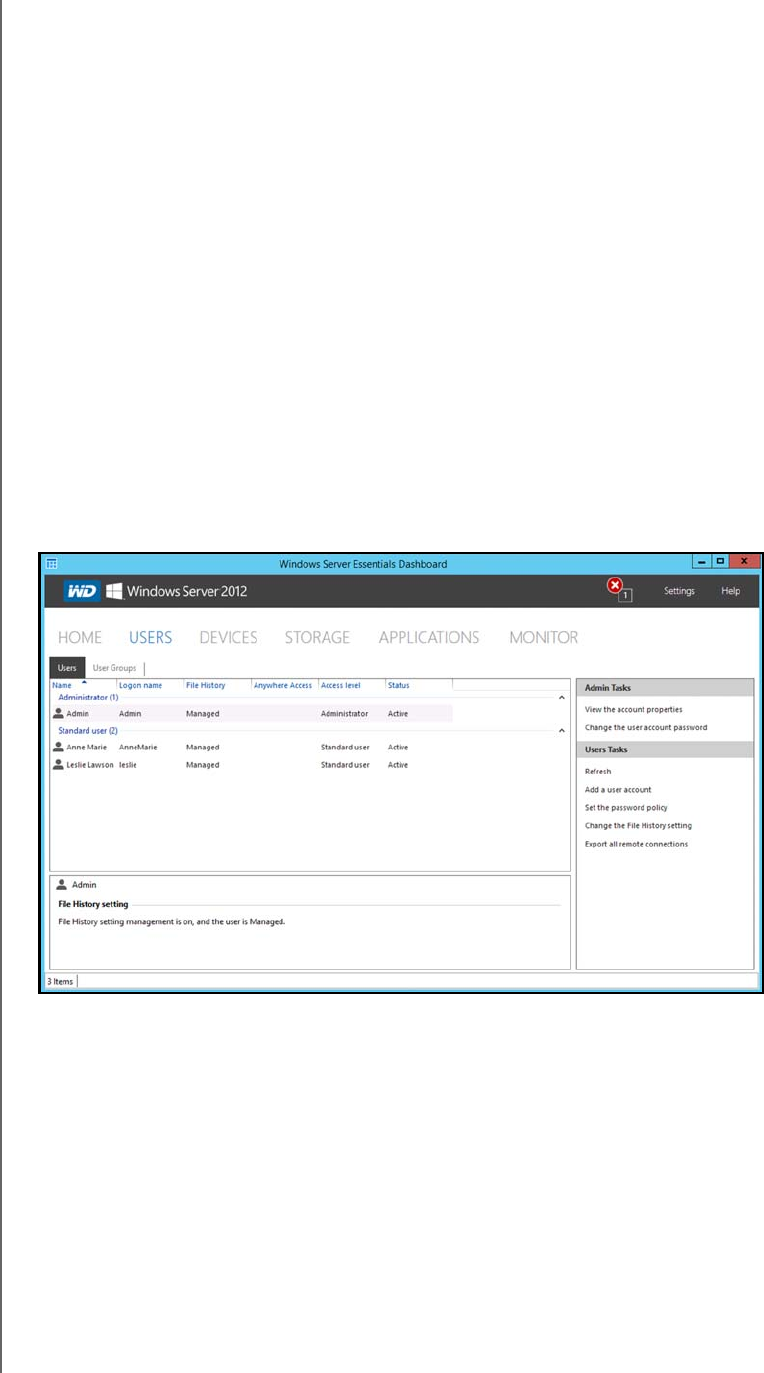Go to the STORAGE section
This screenshot has height=1373, width=764.
317,637
